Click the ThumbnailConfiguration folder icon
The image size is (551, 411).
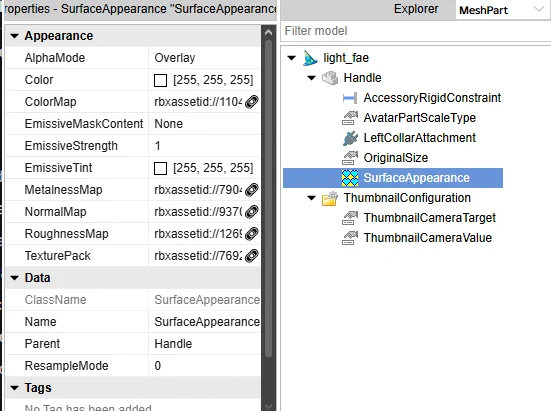330,198
